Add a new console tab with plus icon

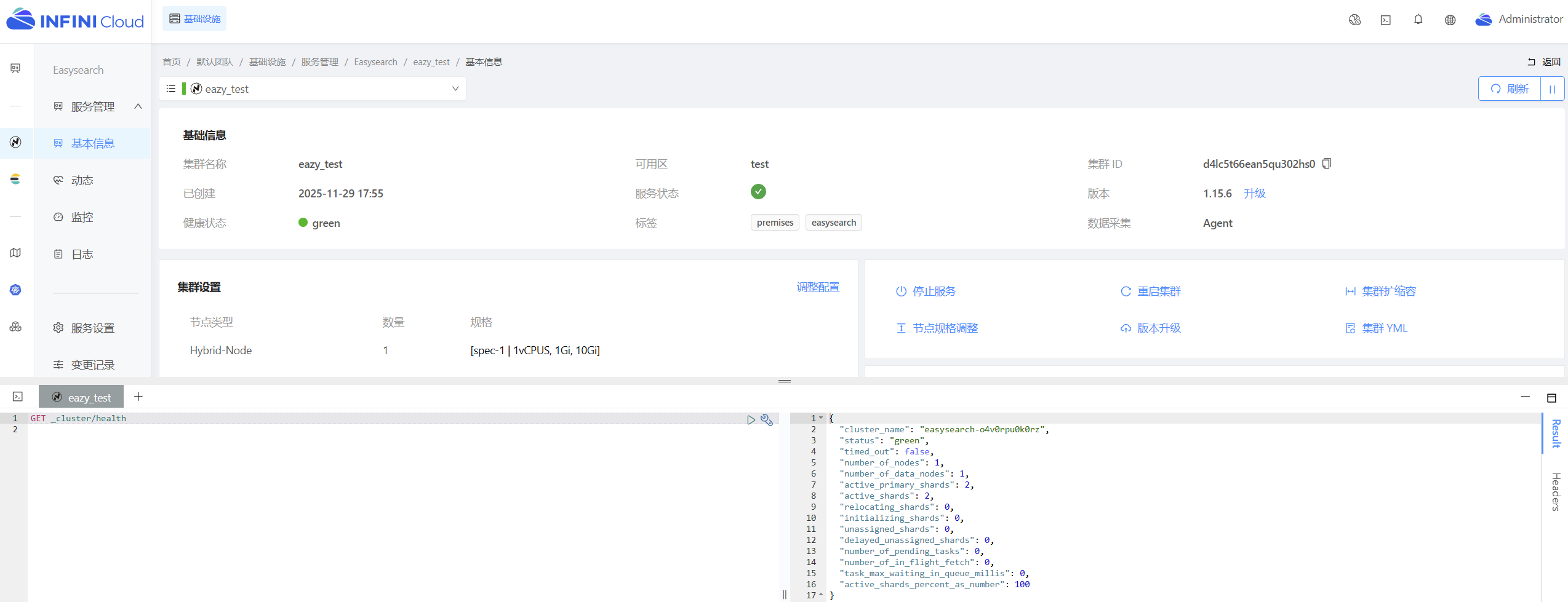tap(138, 397)
